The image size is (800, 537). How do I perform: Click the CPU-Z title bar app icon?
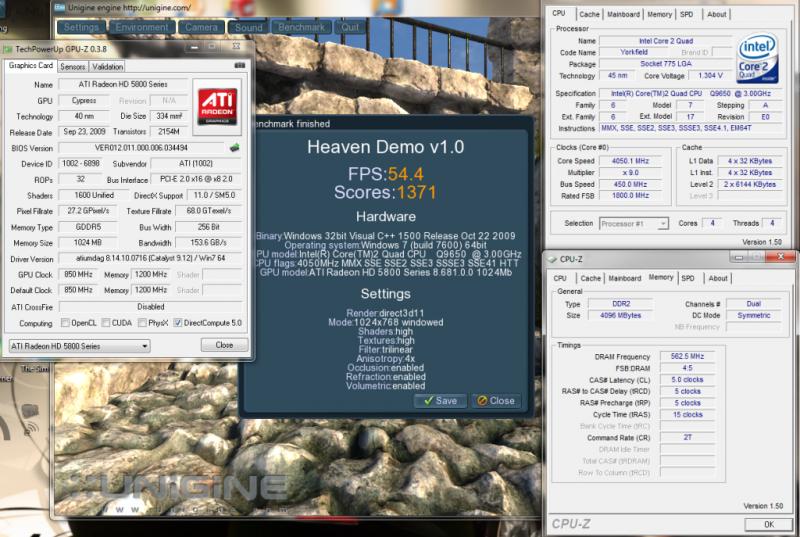(x=552, y=259)
